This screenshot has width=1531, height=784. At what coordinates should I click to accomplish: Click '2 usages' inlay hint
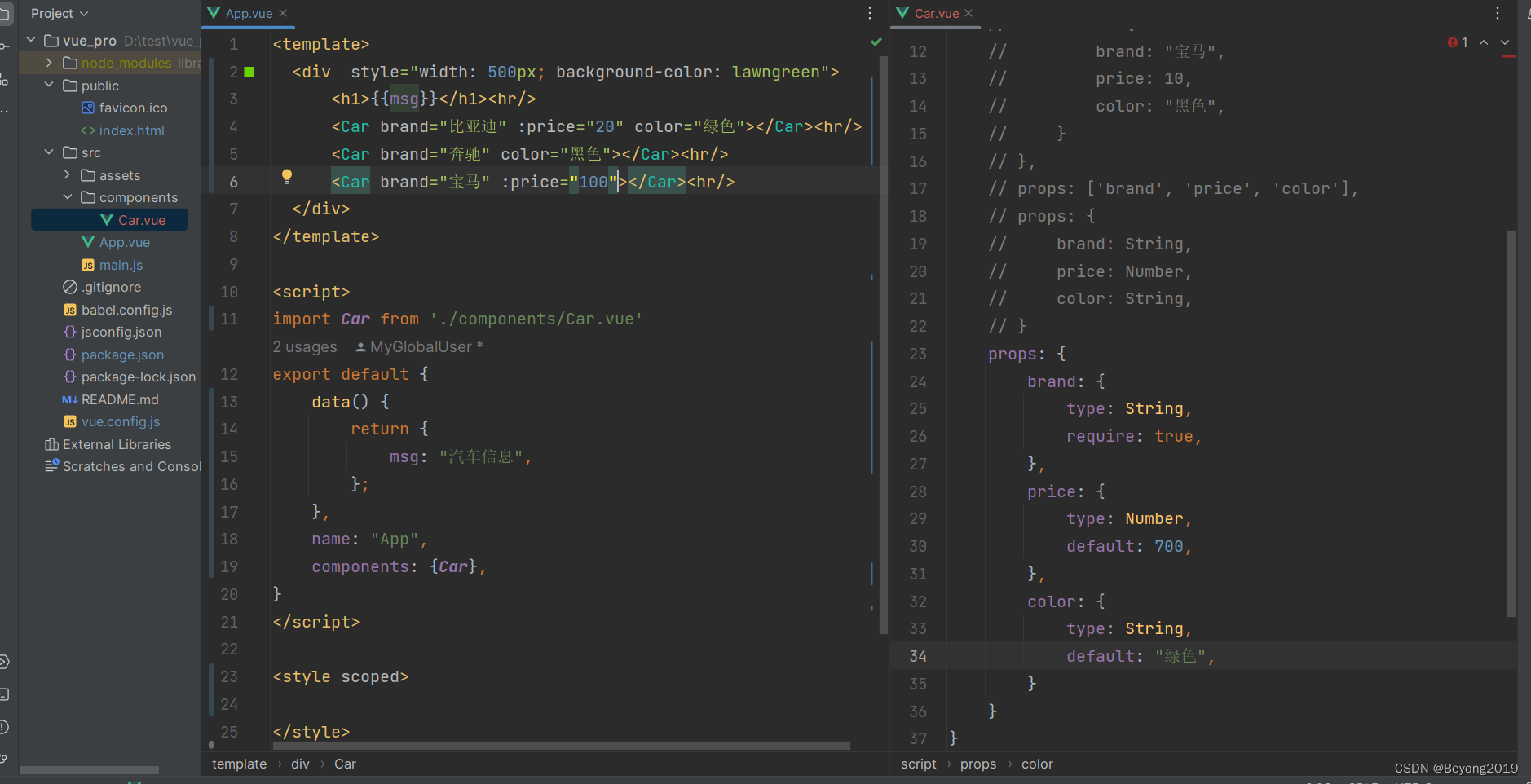tap(305, 347)
